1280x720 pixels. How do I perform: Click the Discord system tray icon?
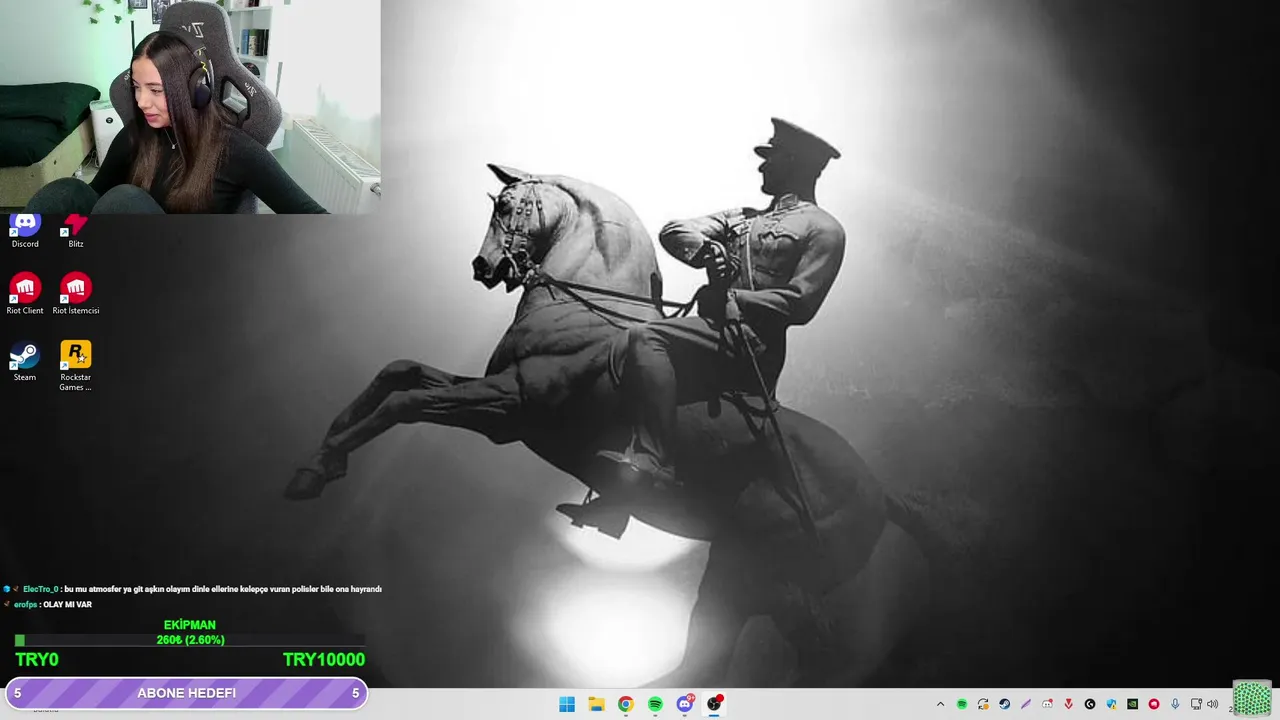[1047, 704]
